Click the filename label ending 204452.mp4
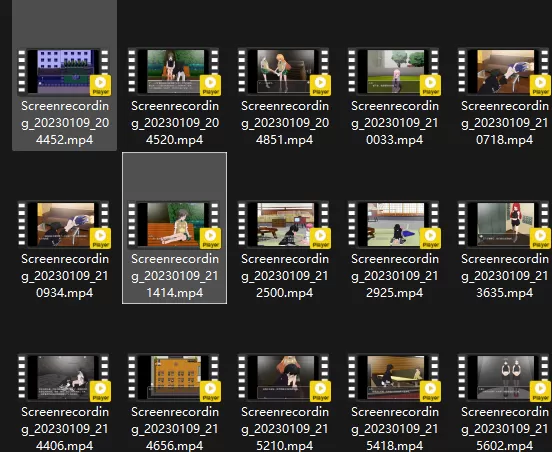 (65, 123)
